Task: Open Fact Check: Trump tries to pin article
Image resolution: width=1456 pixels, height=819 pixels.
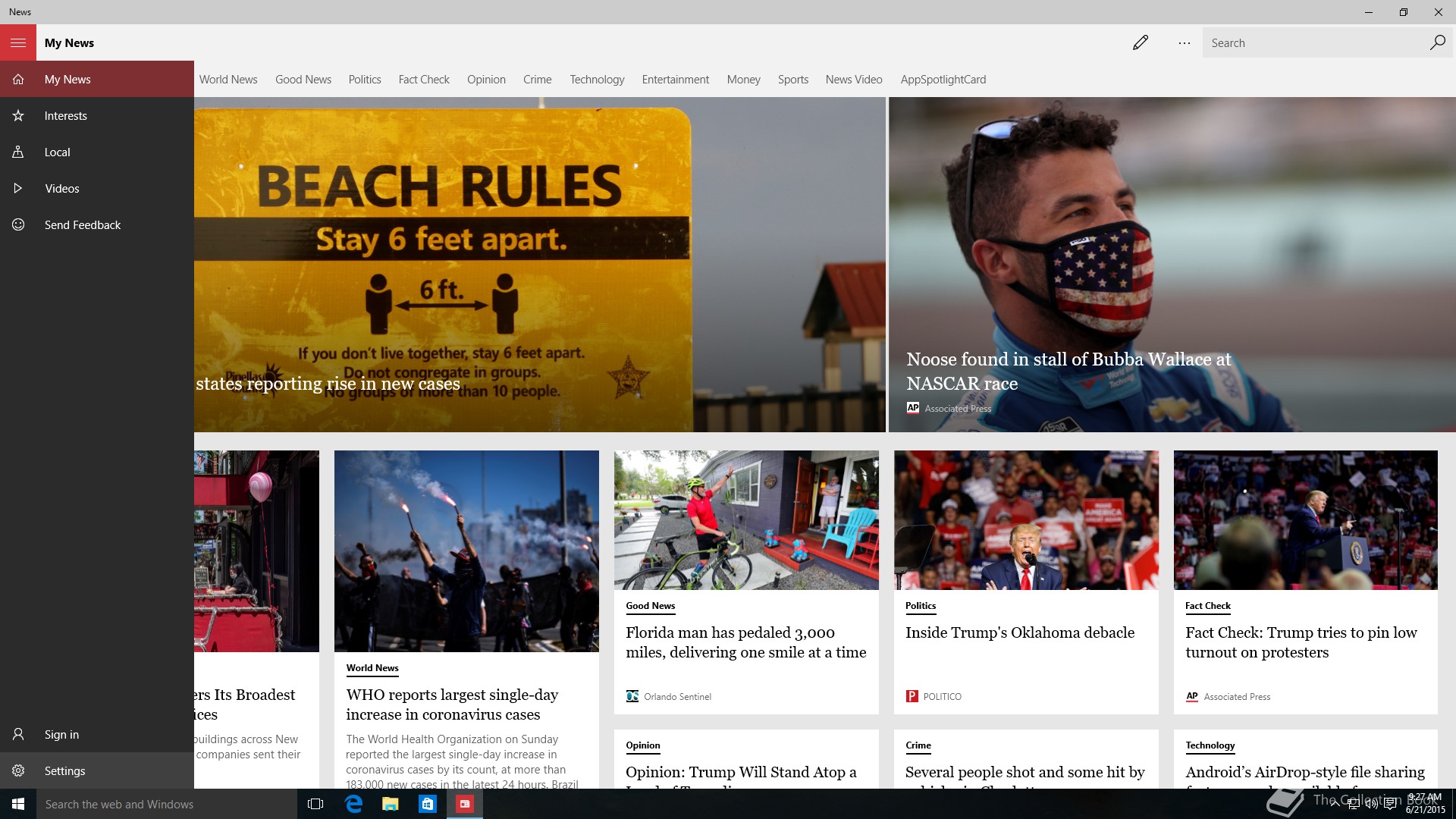Action: [x=1301, y=642]
